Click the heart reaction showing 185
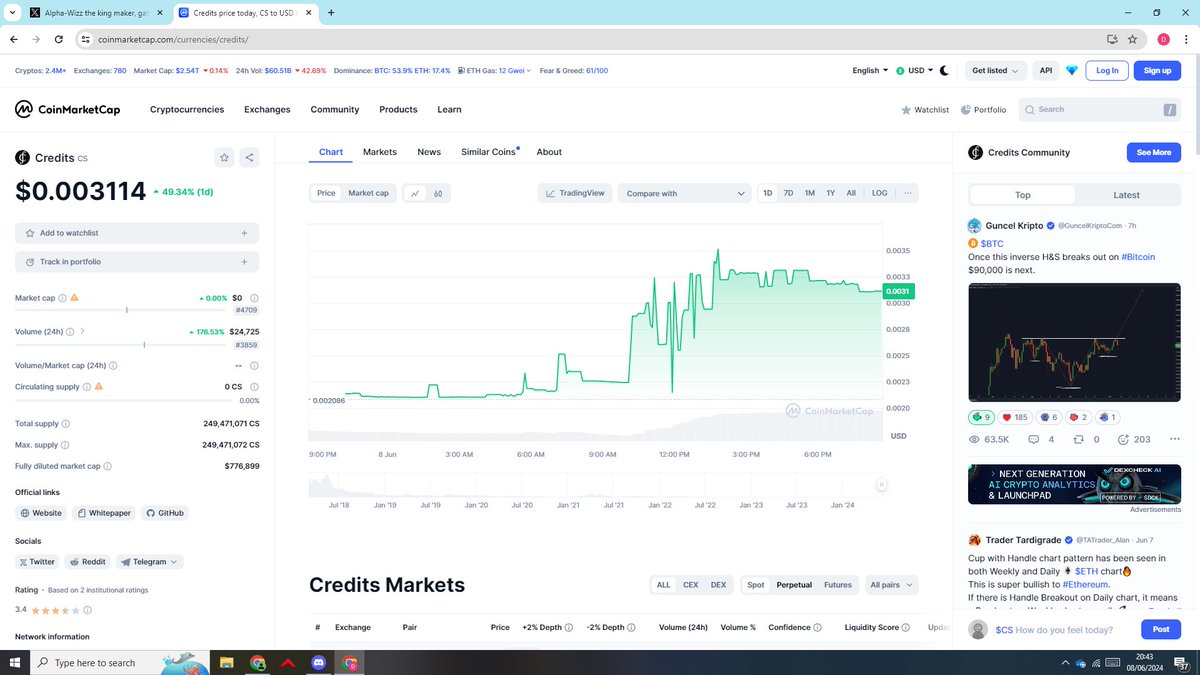Viewport: 1200px width, 675px height. [x=1015, y=417]
